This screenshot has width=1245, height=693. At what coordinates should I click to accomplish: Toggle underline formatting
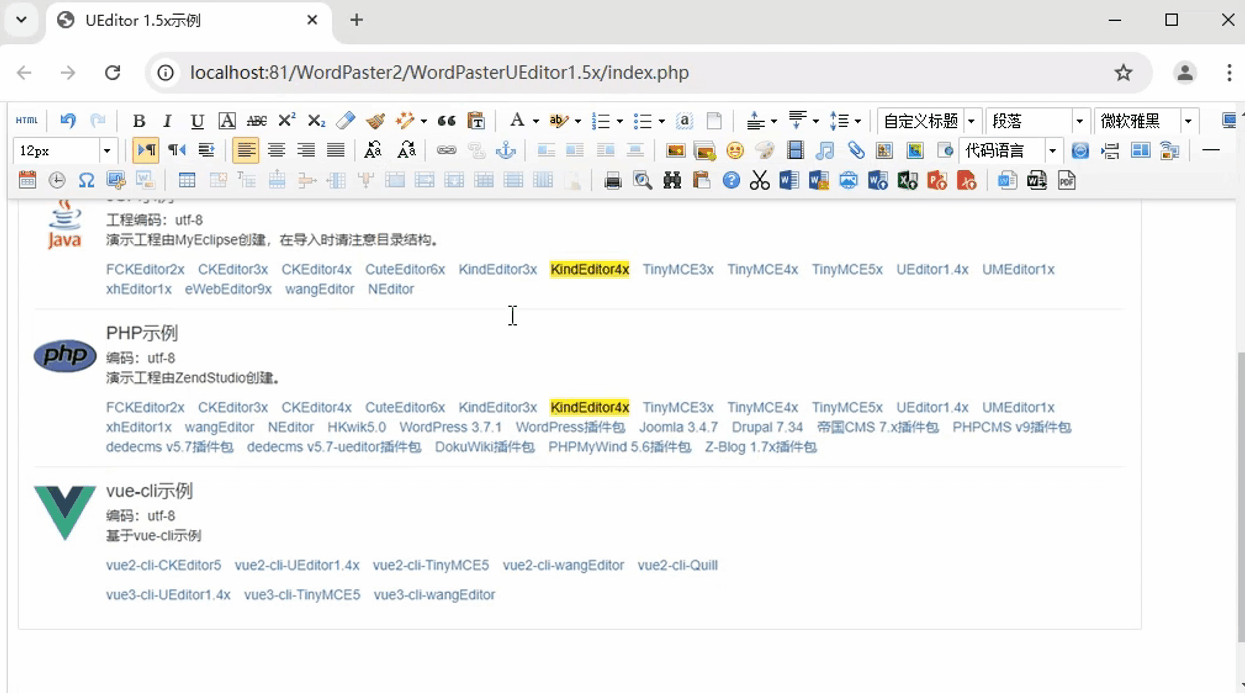pos(197,121)
